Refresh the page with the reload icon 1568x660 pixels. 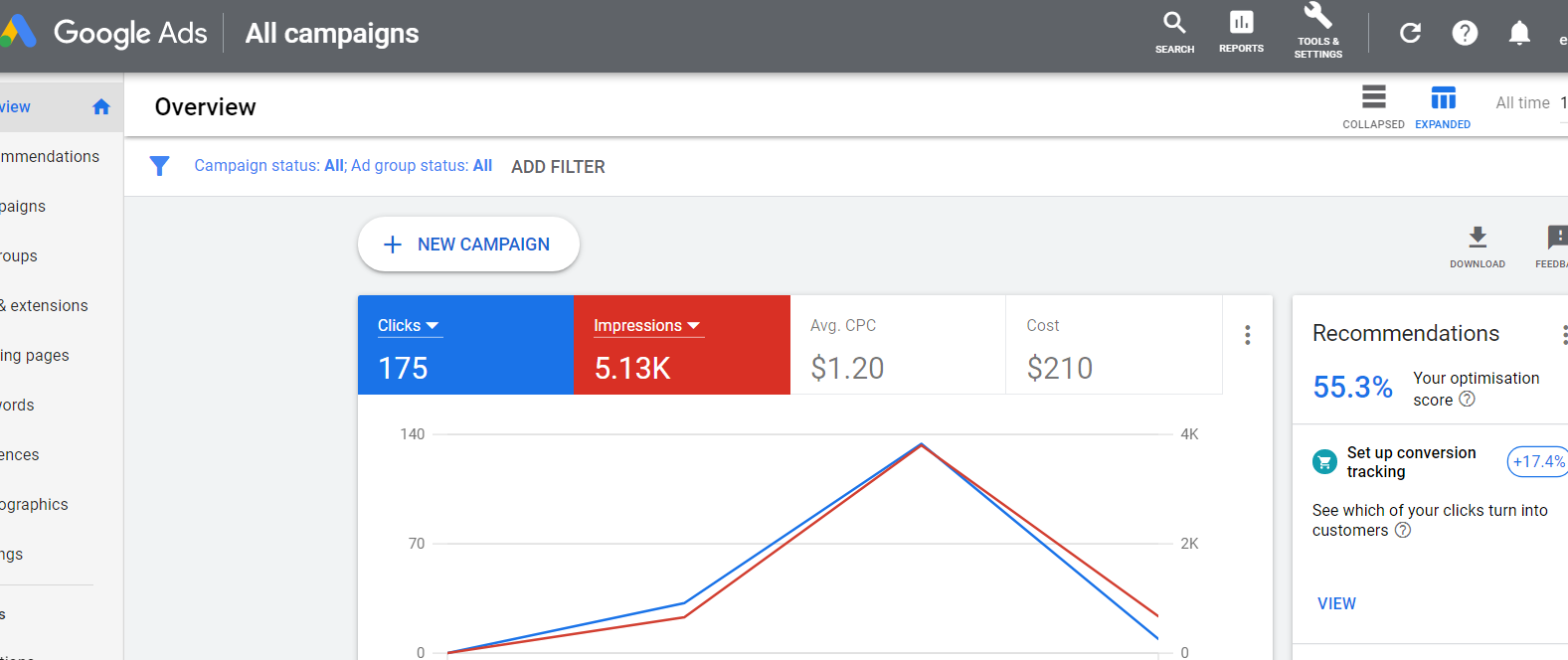click(1410, 33)
